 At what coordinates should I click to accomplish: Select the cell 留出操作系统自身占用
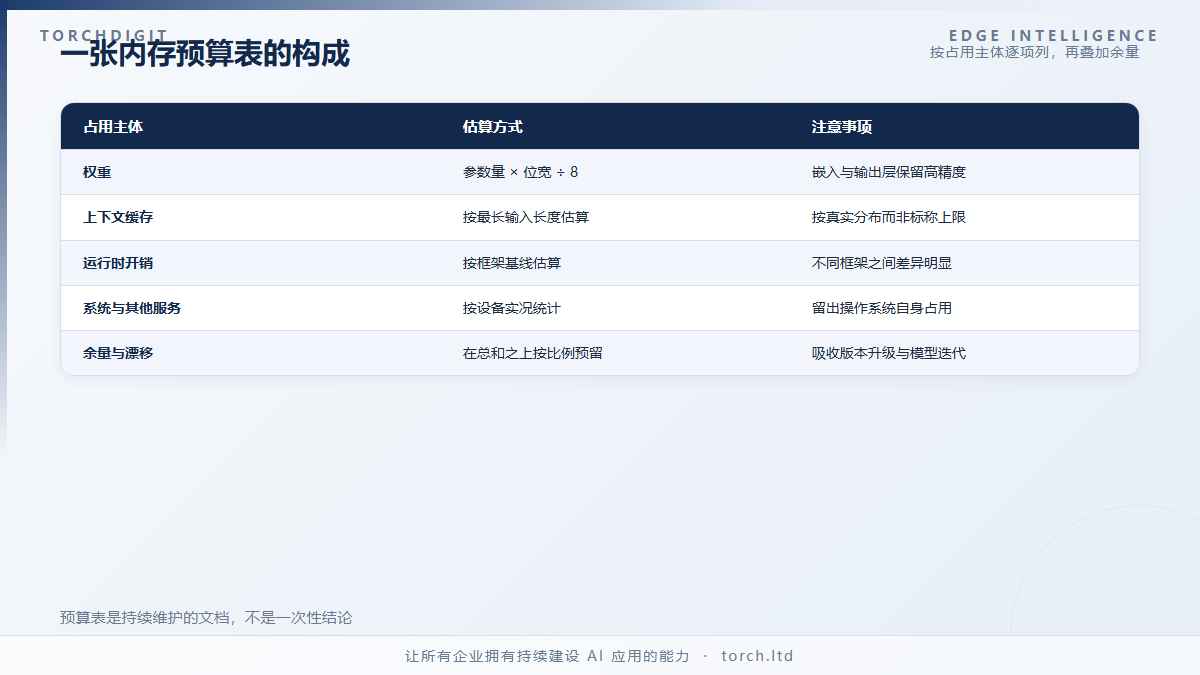coord(882,308)
